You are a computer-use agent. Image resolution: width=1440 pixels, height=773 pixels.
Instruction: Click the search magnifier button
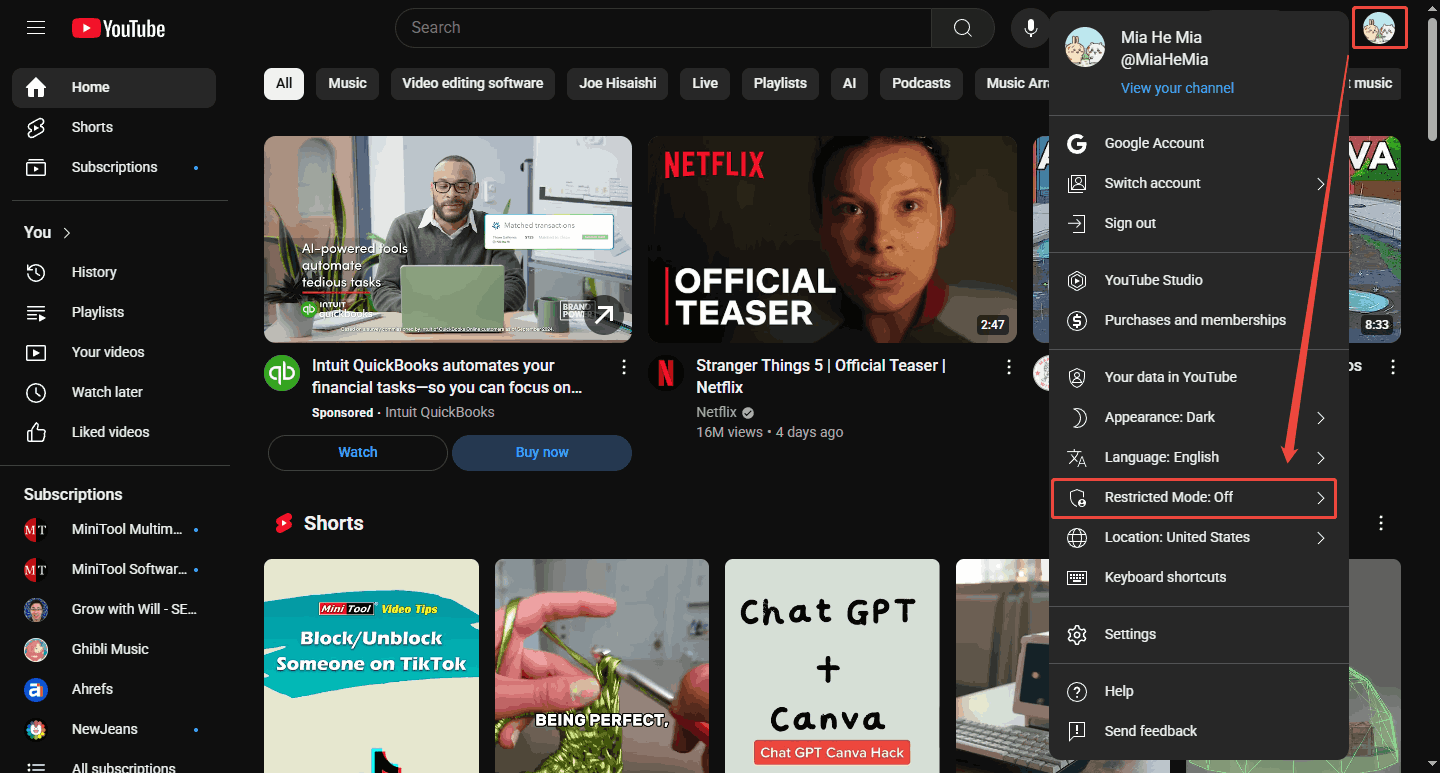coord(962,28)
